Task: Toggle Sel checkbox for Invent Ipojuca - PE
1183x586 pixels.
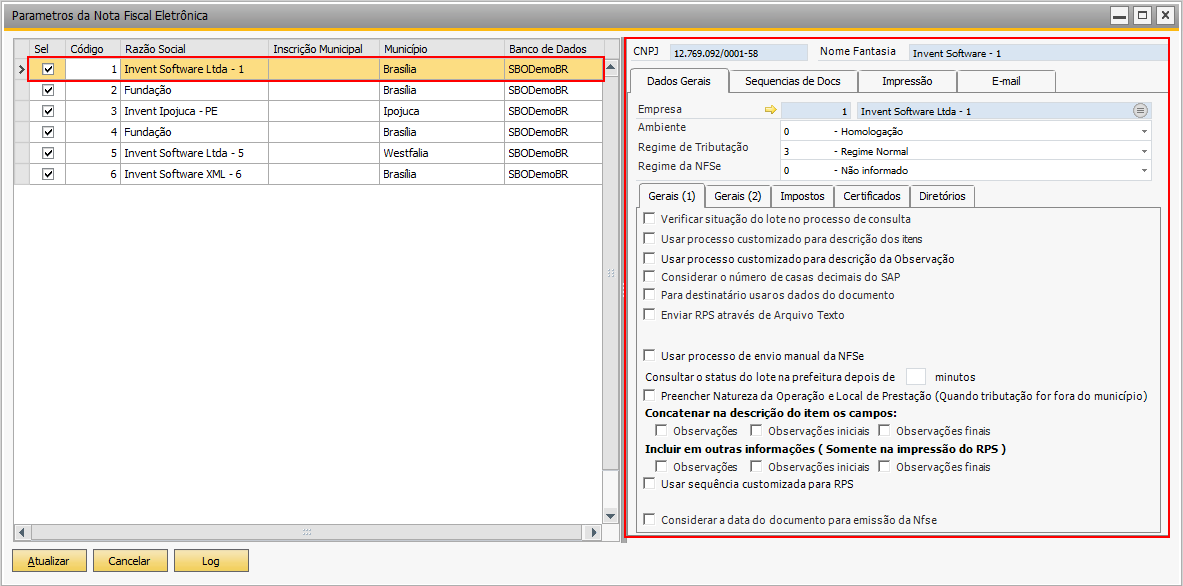Action: [x=48, y=111]
